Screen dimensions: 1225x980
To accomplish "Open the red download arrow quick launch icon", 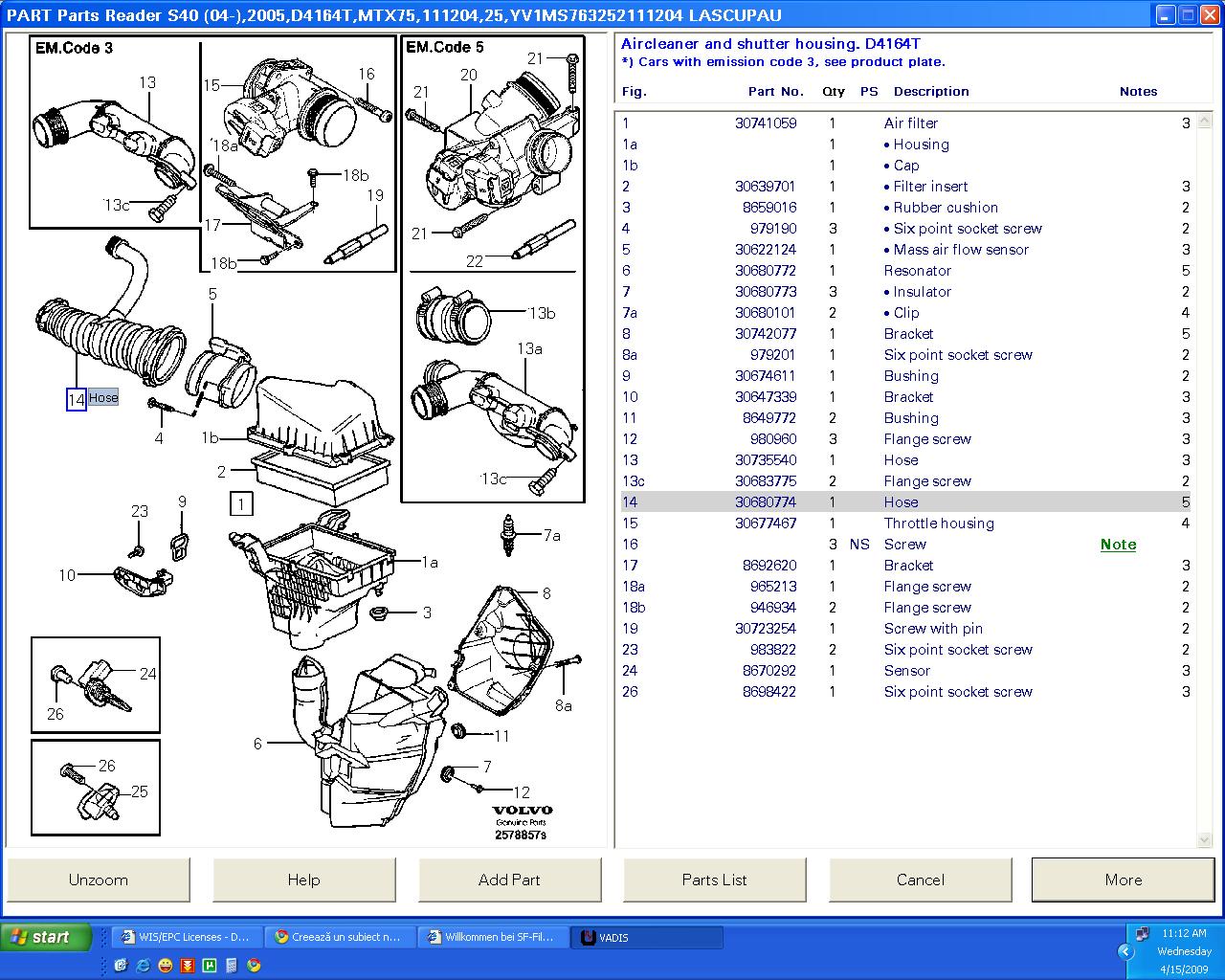I will pyautogui.click(x=187, y=965).
